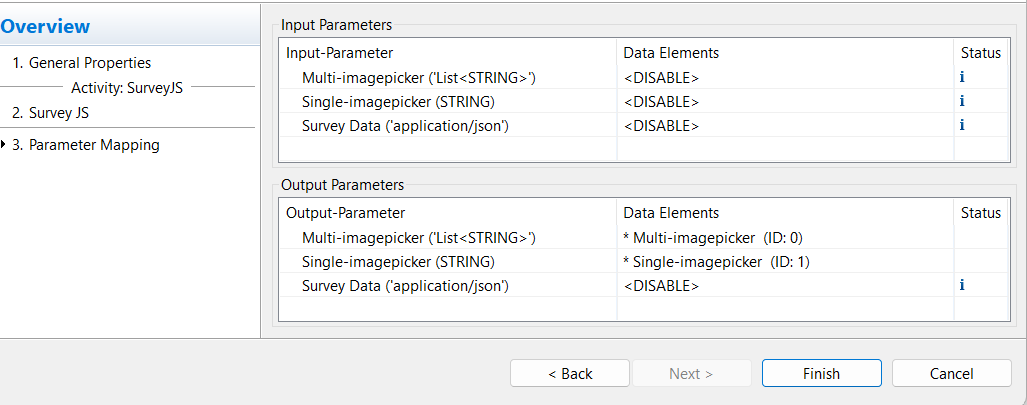Click info icon for input Single-imagepicker
1027x405 pixels.
click(x=962, y=101)
